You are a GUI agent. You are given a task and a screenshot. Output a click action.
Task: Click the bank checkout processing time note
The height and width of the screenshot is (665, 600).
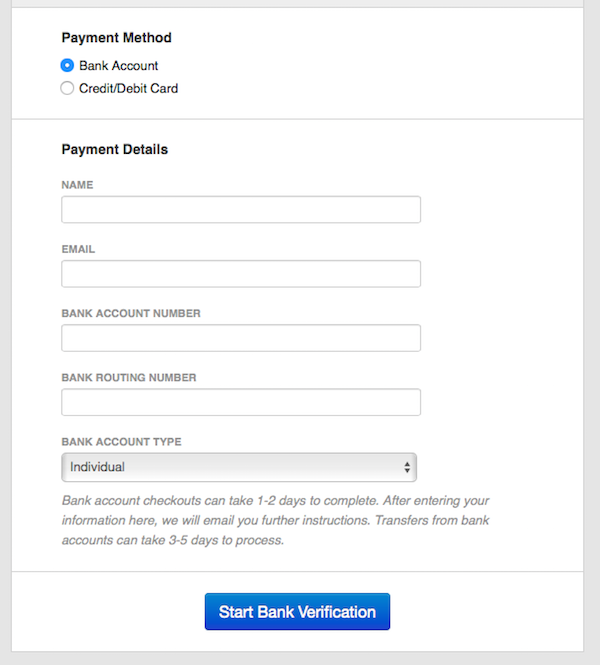(x=275, y=520)
